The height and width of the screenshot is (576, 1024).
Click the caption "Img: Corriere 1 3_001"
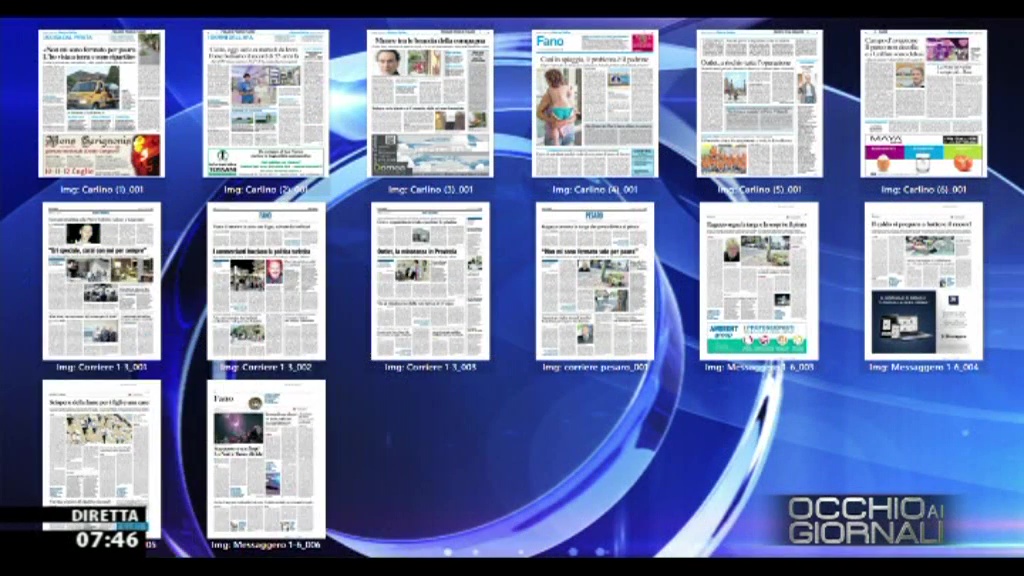pos(102,367)
